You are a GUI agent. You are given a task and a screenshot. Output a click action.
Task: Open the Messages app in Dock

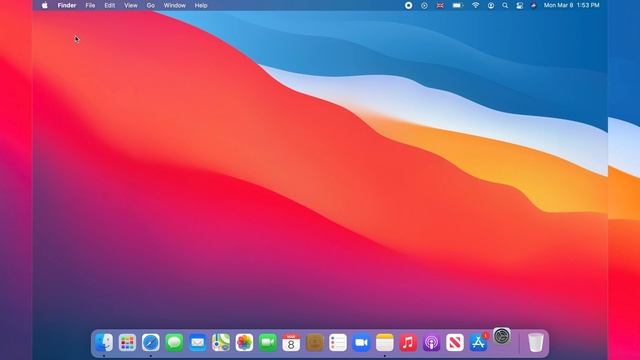click(174, 342)
